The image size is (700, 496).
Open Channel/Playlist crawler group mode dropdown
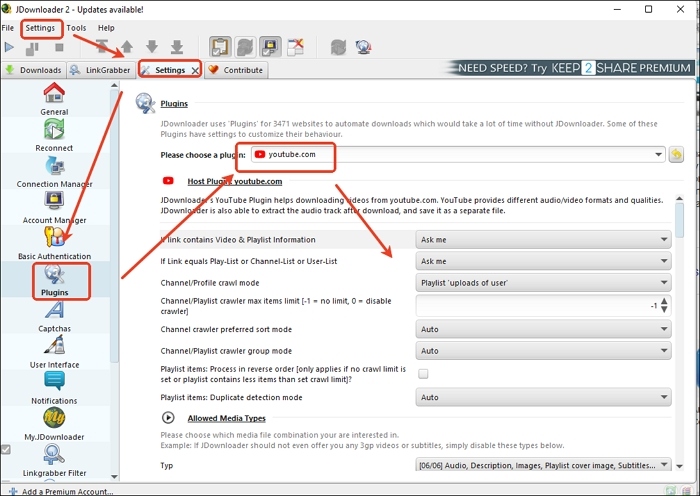[543, 351]
